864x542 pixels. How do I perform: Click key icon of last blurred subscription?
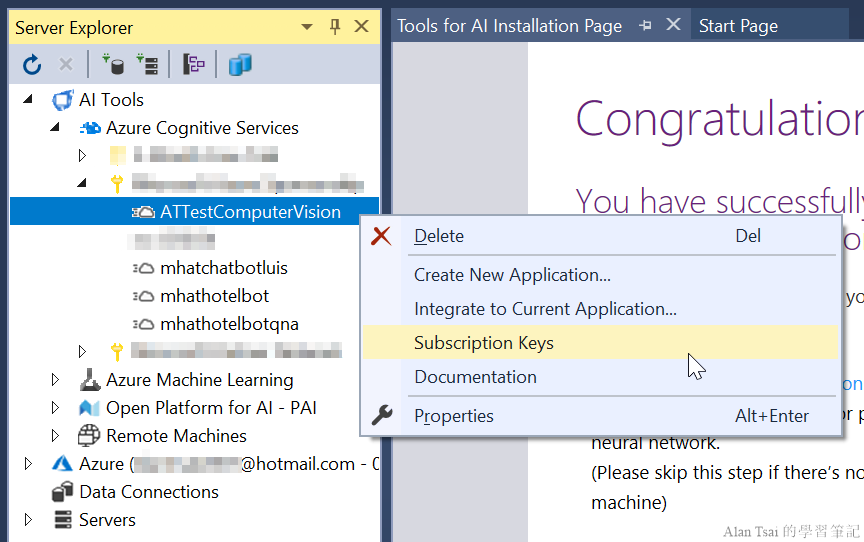(116, 351)
